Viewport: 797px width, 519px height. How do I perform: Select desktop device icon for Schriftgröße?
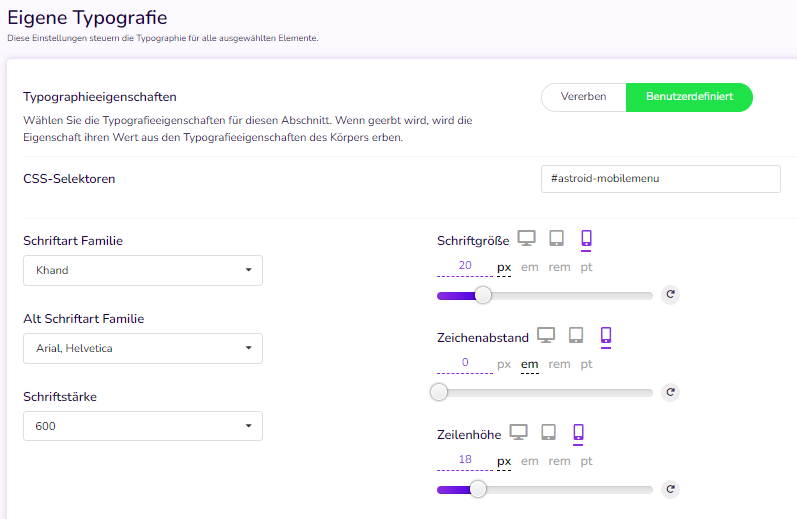(527, 238)
